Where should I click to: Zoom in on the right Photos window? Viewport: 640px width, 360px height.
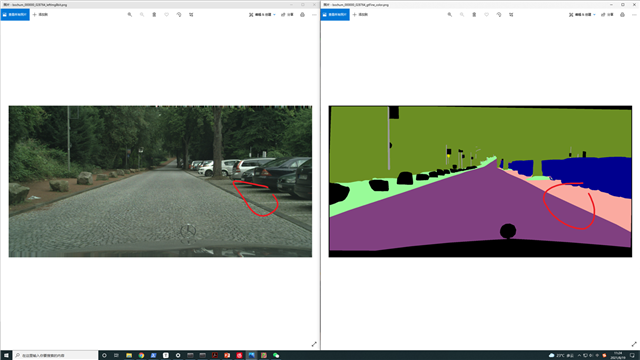(x=450, y=15)
